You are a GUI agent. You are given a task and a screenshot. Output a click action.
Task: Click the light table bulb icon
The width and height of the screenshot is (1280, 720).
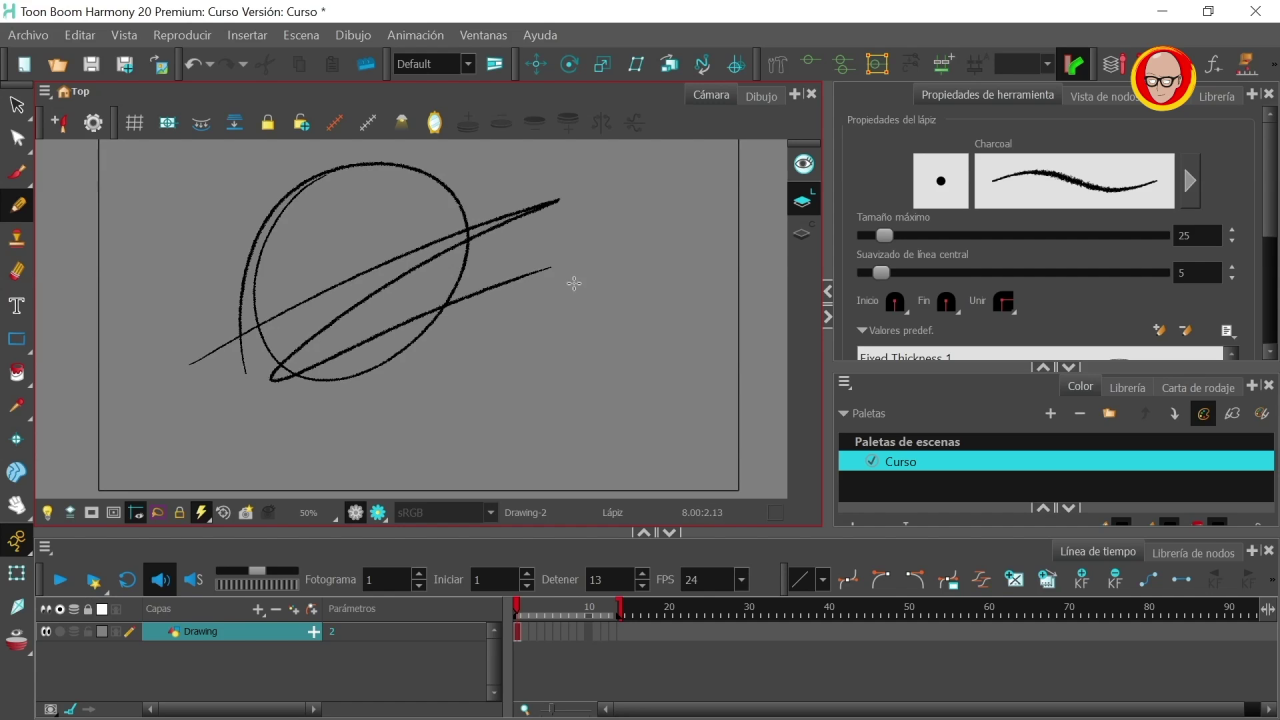(x=47, y=513)
